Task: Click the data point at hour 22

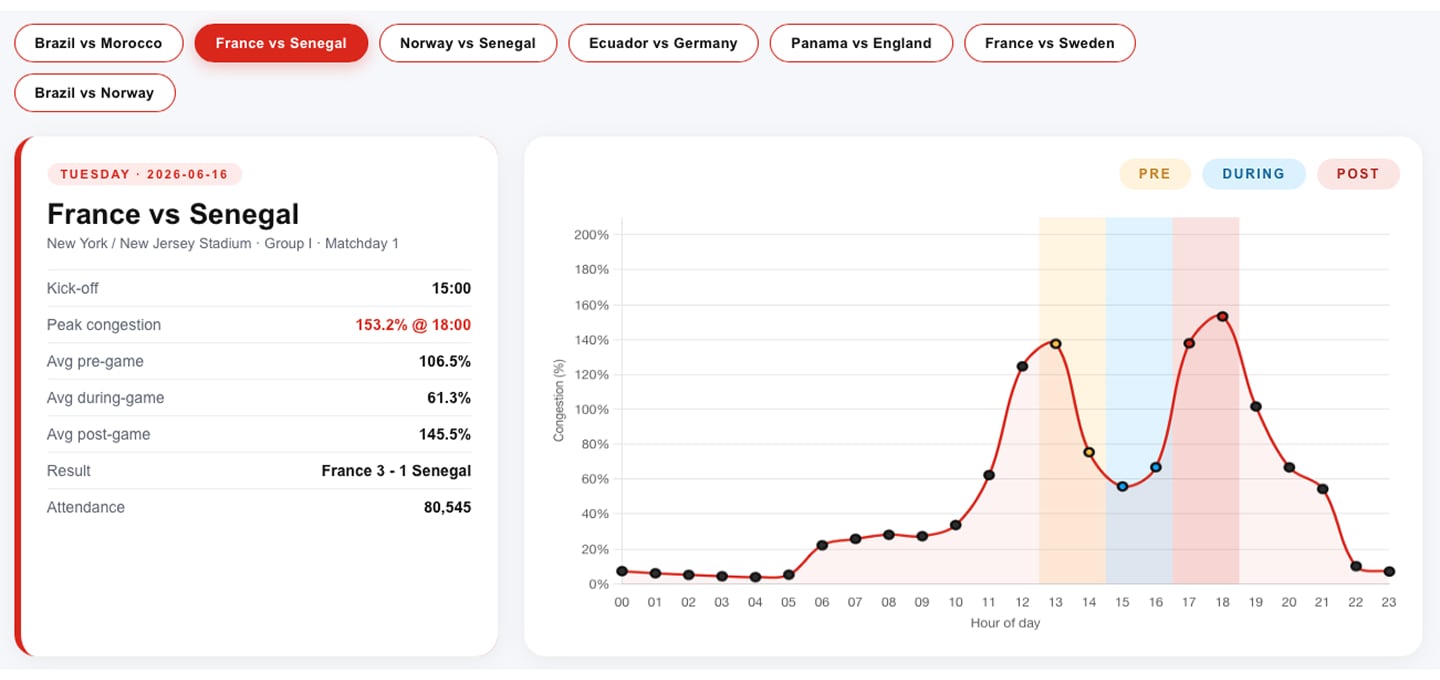Action: point(1356,566)
